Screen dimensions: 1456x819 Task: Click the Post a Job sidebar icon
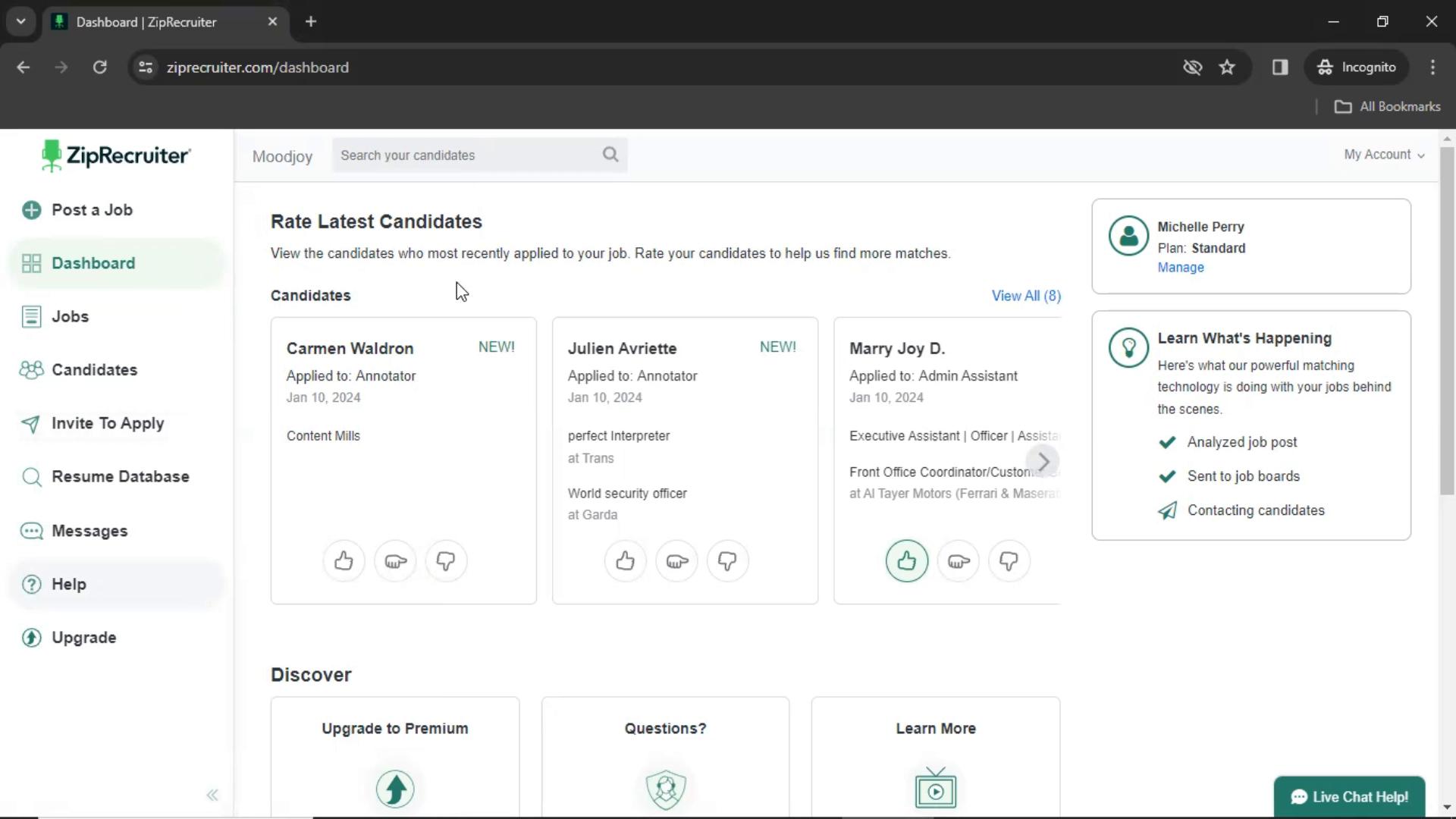point(32,210)
